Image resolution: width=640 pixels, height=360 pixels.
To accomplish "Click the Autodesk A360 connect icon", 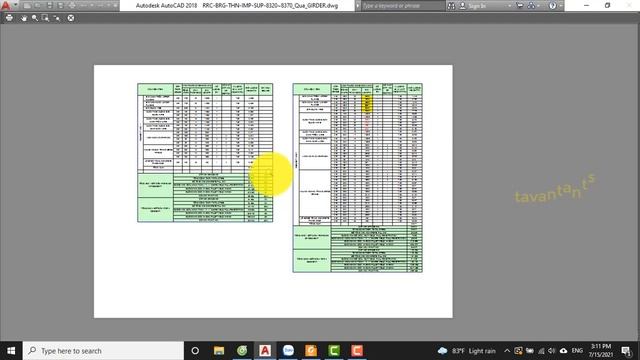I will coord(531,6).
